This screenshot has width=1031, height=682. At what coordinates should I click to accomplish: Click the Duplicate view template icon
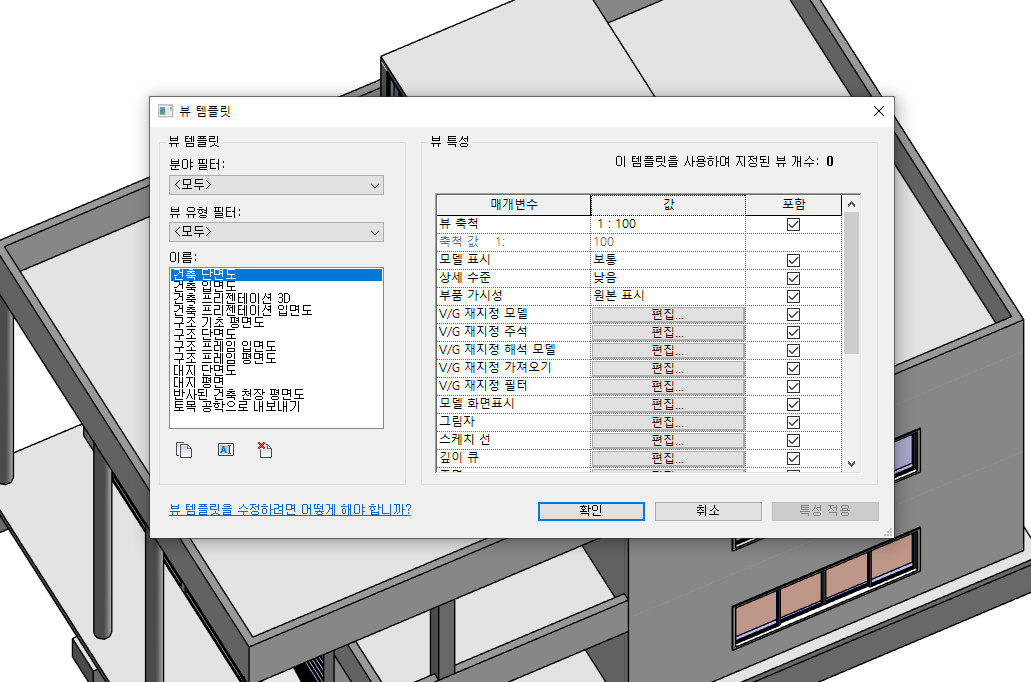coord(184,450)
